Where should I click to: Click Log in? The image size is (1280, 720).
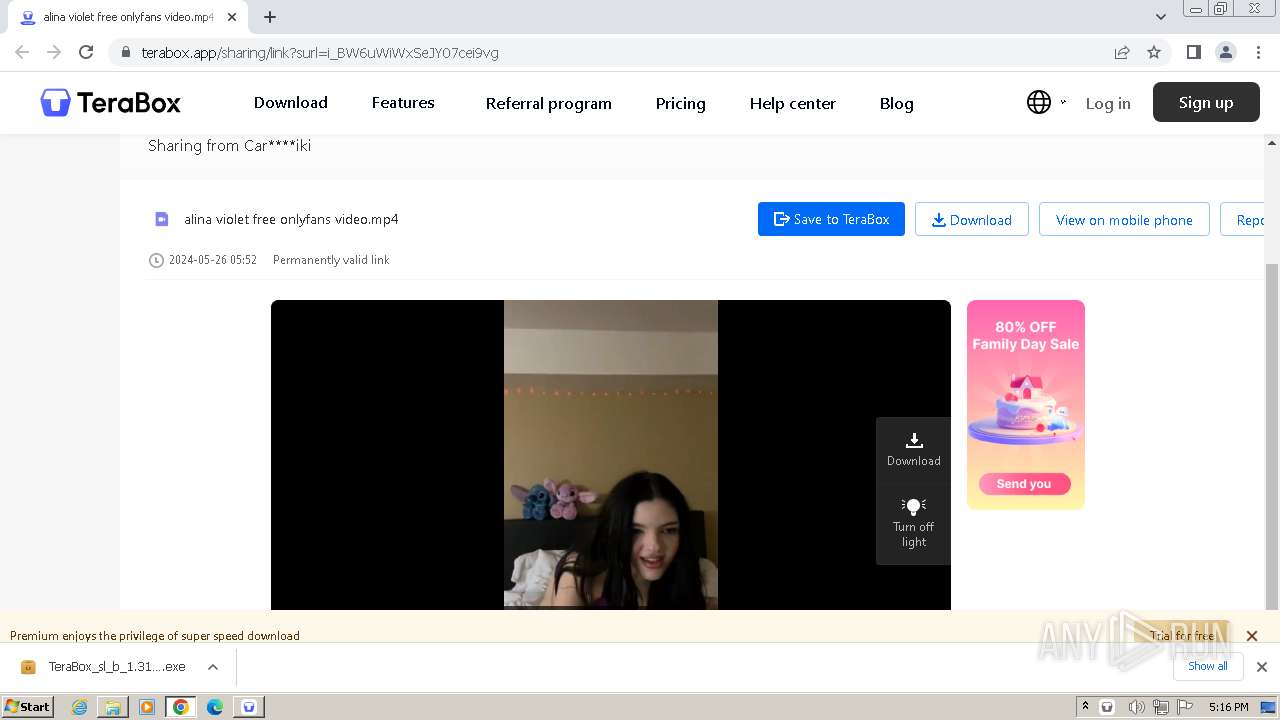point(1108,103)
